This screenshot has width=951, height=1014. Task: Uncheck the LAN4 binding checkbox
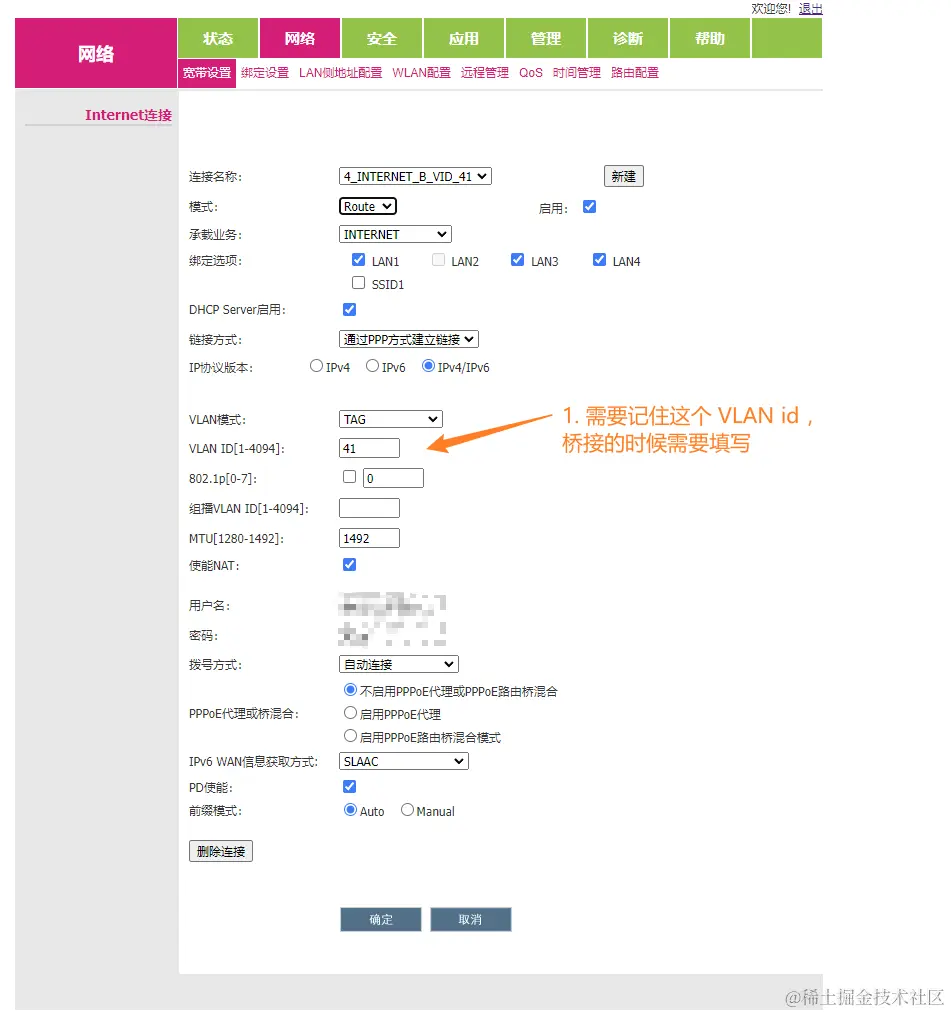click(x=599, y=260)
